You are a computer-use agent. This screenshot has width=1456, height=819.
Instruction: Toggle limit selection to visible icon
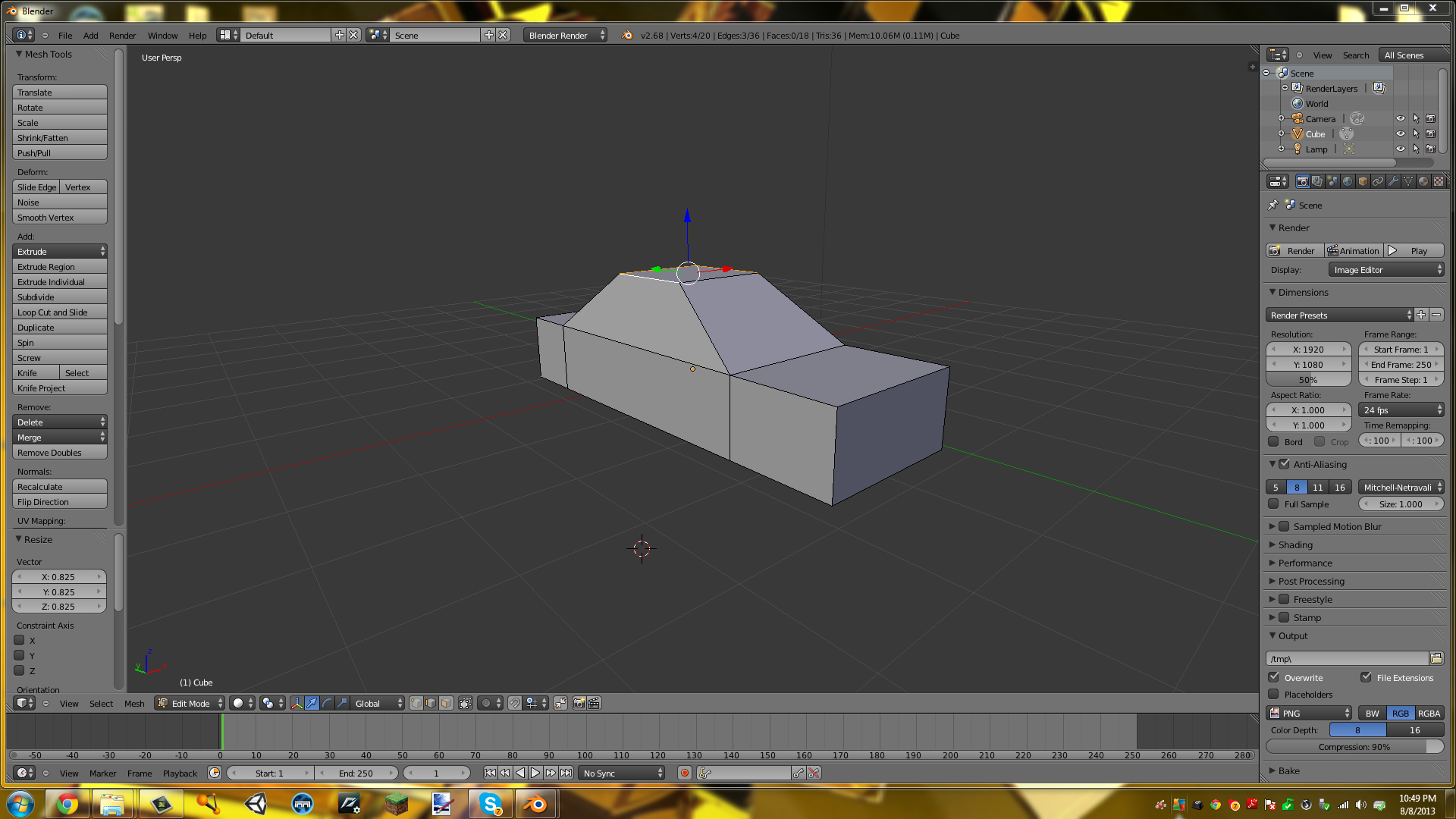pyautogui.click(x=466, y=703)
